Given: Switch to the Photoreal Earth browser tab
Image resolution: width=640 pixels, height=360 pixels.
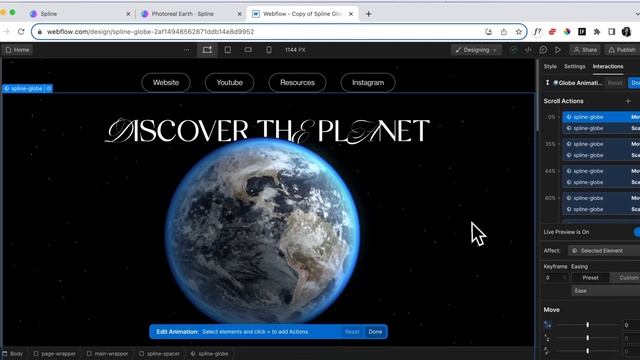Looking at the screenshot, I should point(190,14).
